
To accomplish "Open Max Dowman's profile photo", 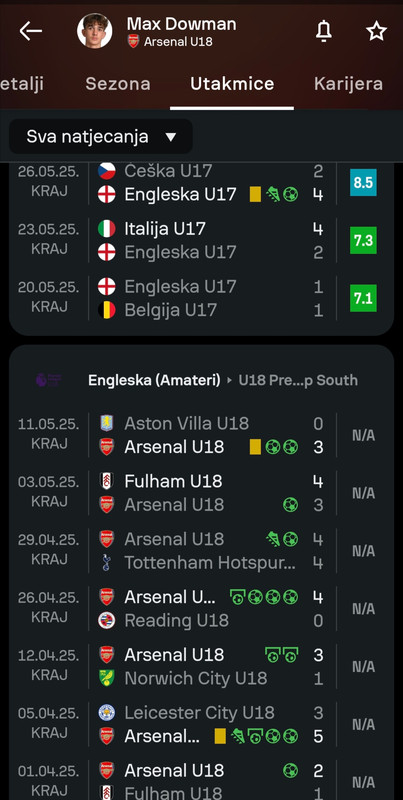I will [94, 31].
